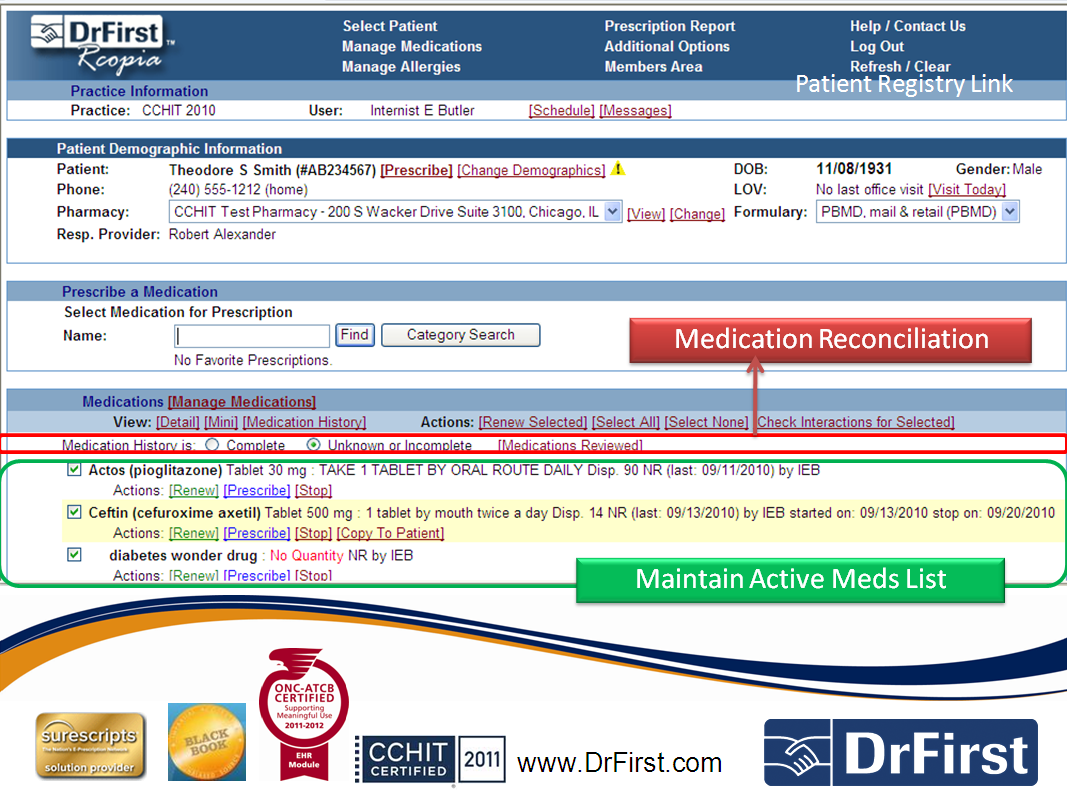Open Additional Options menu

click(x=667, y=46)
